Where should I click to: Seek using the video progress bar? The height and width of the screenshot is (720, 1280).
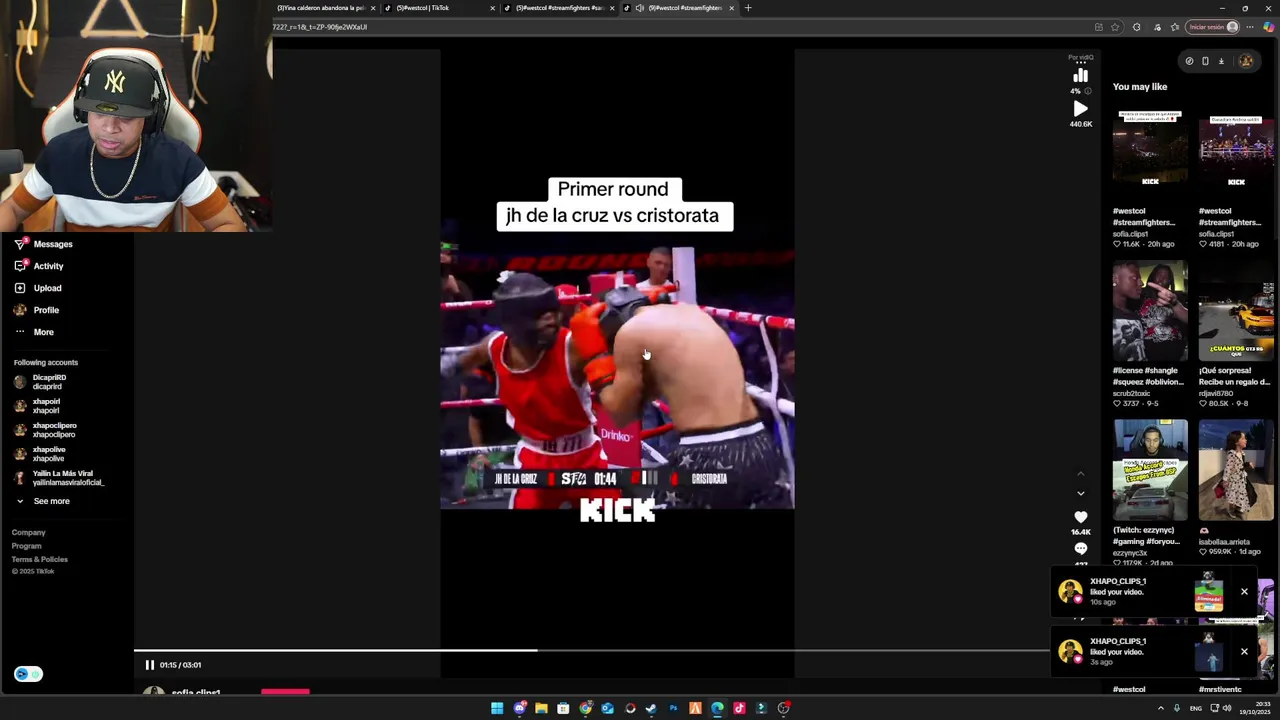pos(592,650)
